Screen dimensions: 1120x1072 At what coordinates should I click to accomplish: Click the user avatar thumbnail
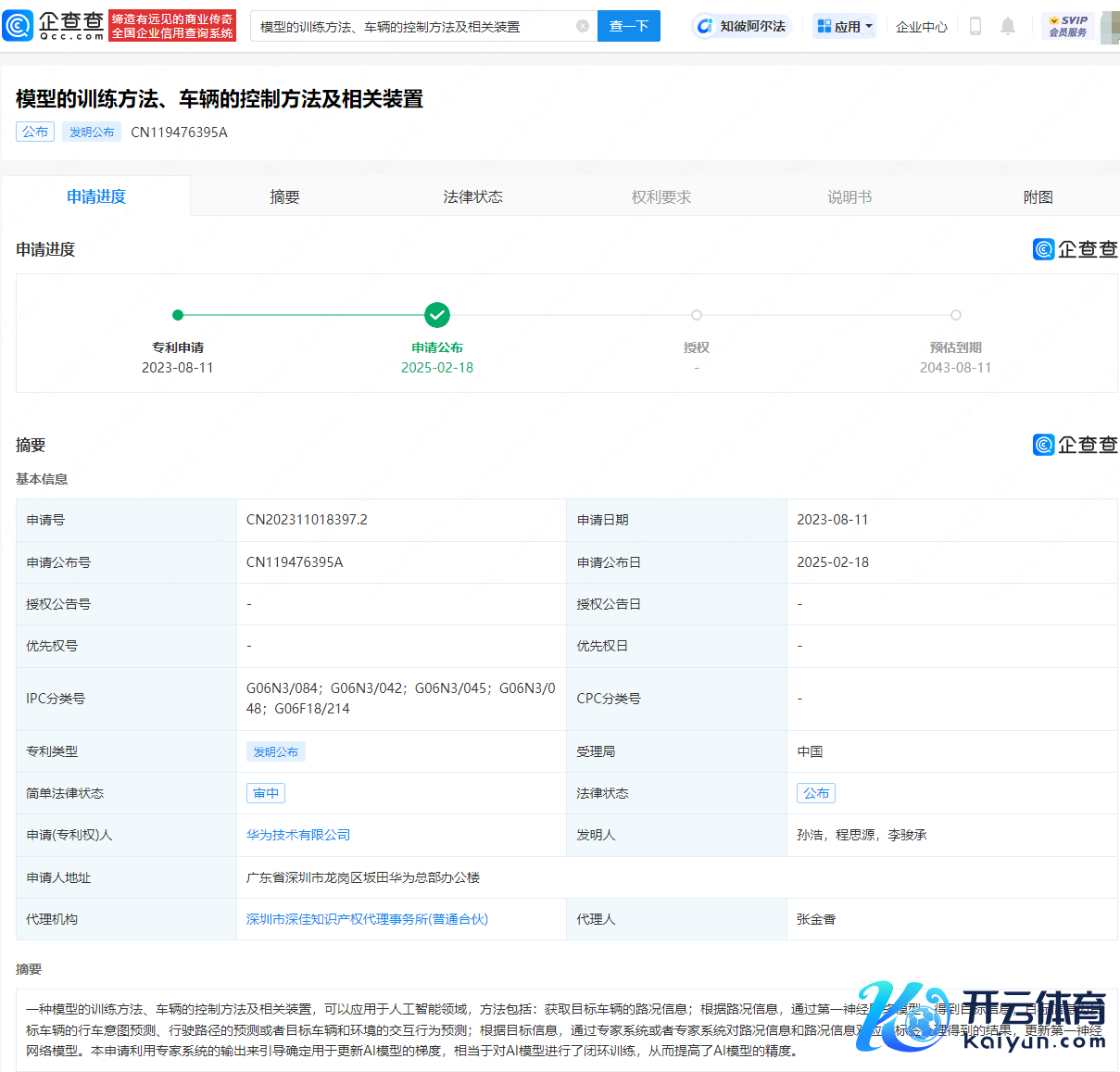1109,26
